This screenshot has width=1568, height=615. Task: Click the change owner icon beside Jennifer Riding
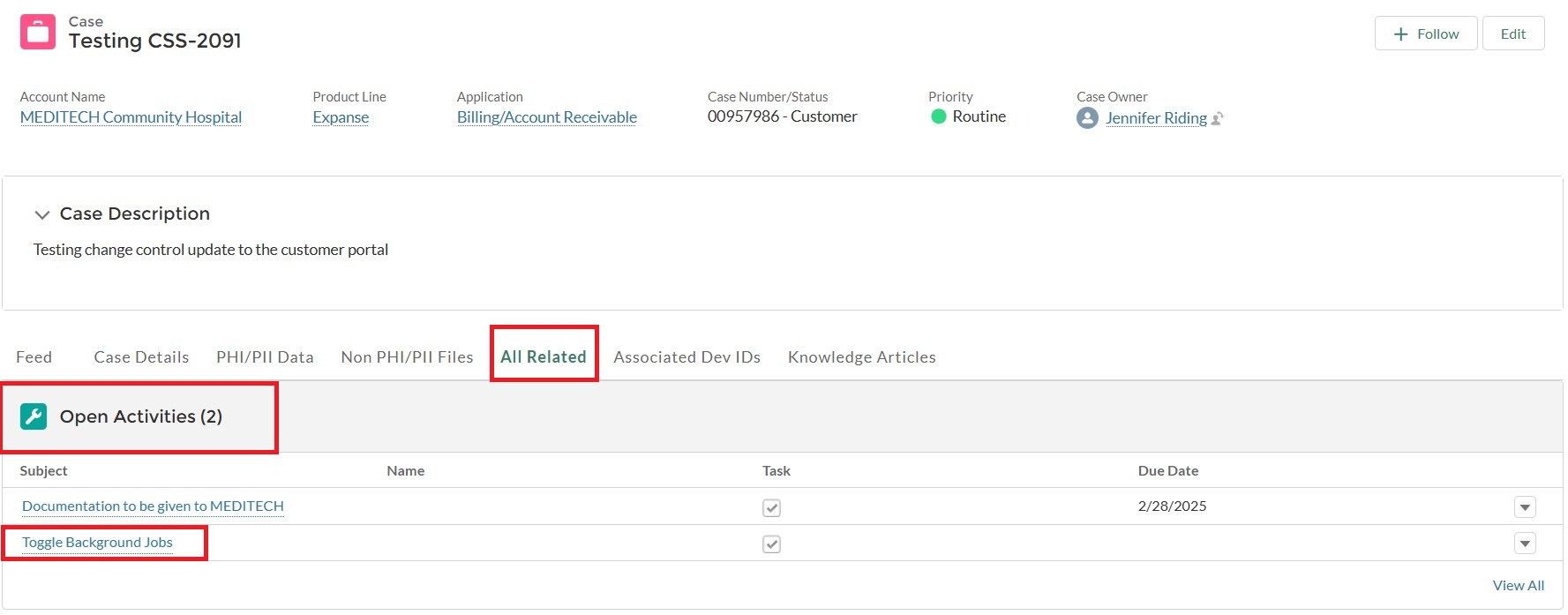pos(1218,118)
